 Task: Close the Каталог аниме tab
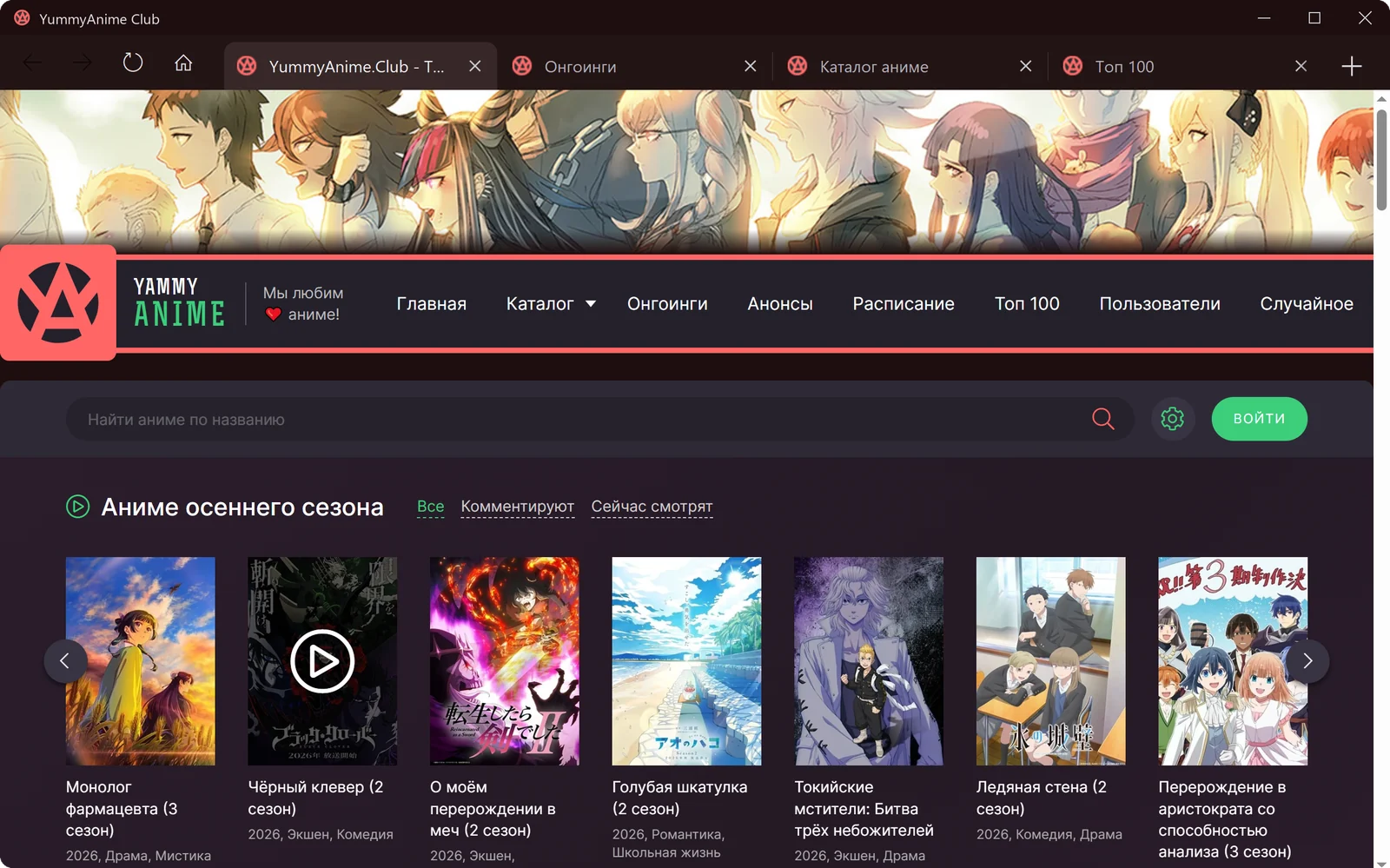(x=1026, y=66)
